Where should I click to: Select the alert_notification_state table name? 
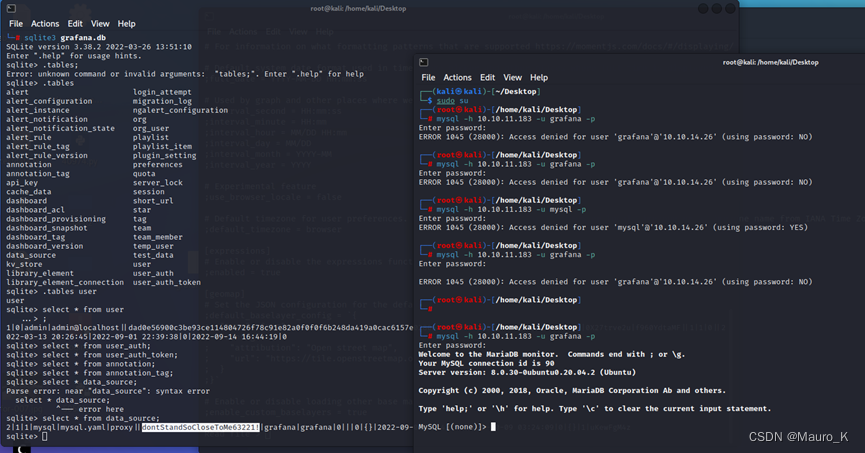(60, 128)
